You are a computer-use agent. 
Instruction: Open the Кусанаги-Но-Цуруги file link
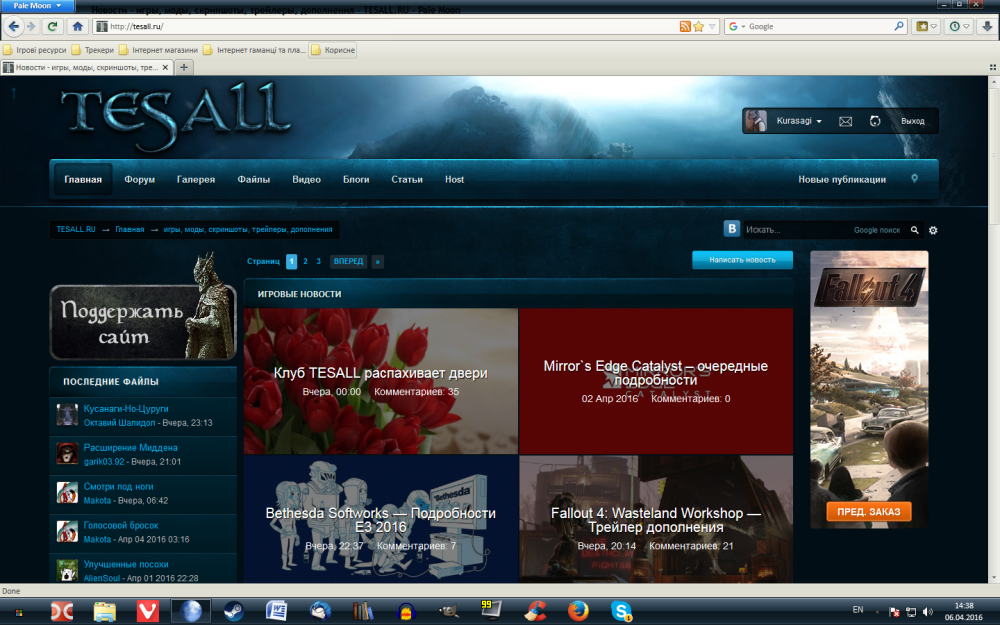126,409
